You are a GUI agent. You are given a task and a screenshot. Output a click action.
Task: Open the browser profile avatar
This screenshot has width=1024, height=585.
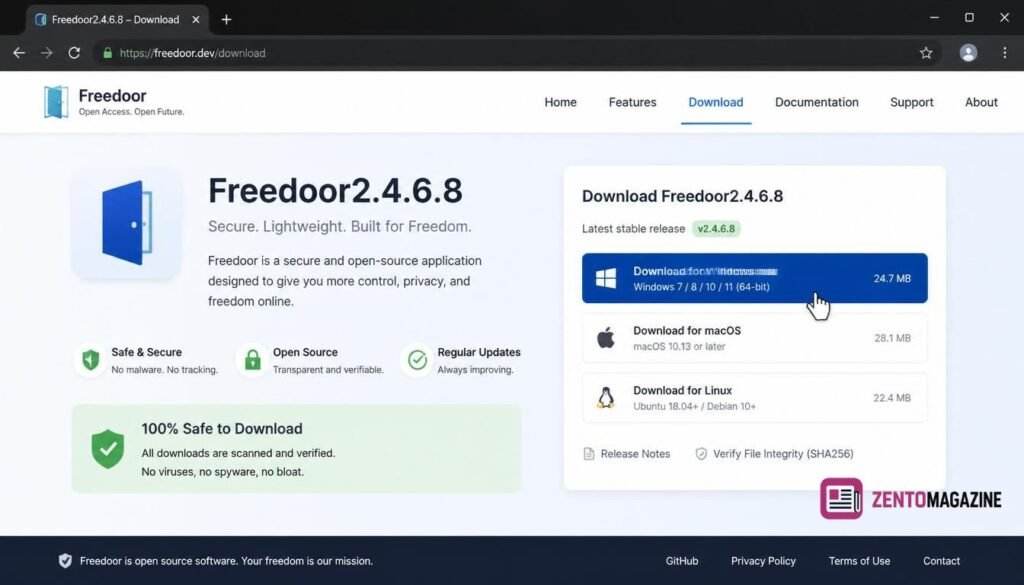click(968, 53)
